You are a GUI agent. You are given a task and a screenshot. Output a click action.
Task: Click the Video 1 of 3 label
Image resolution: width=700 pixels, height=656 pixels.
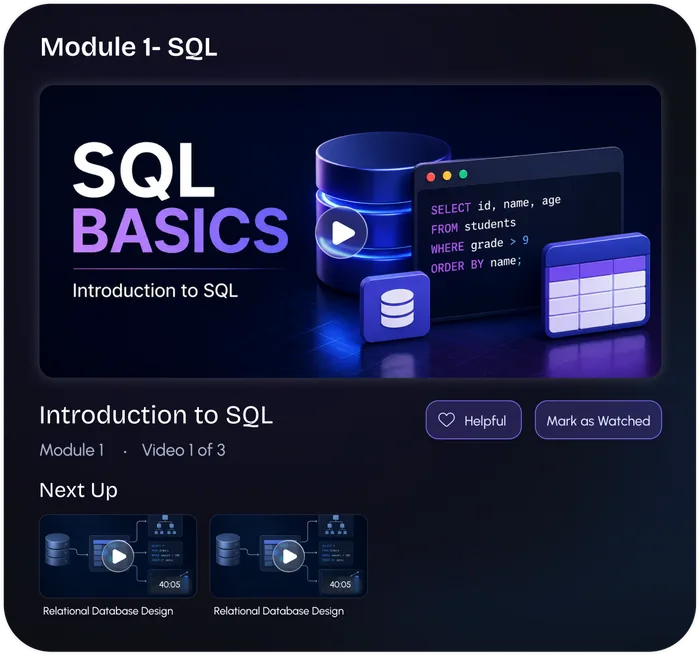tap(183, 450)
